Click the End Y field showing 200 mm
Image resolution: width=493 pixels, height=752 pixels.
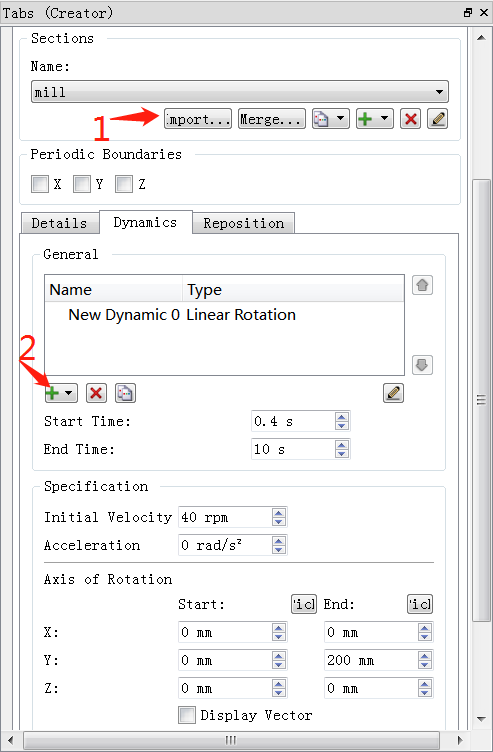click(371, 660)
